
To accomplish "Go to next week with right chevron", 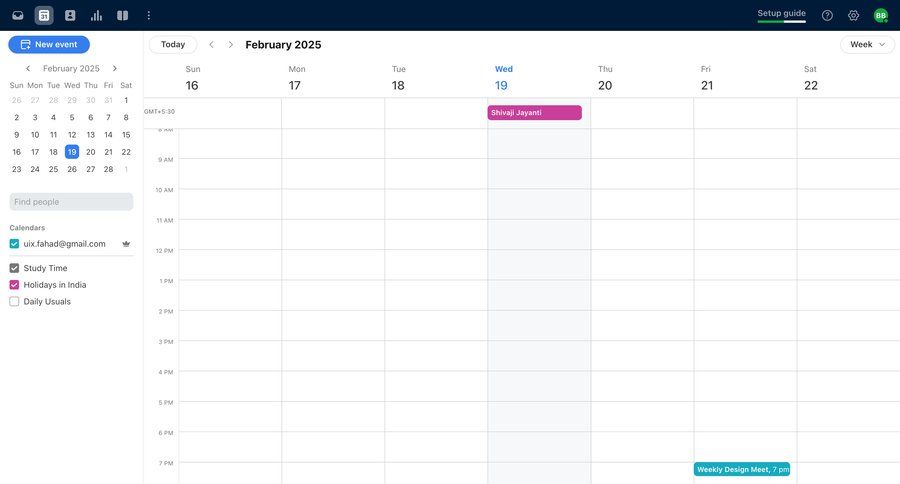I will tap(230, 45).
